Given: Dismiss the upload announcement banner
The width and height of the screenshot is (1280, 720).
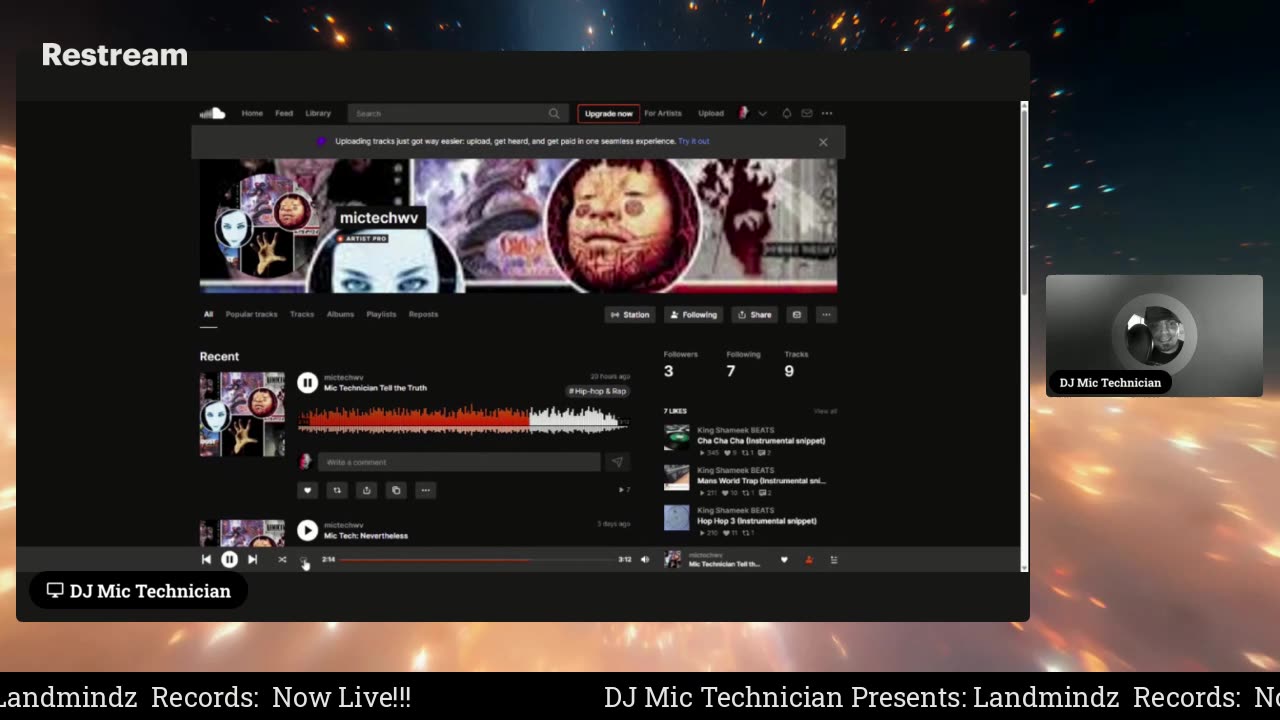Looking at the screenshot, I should (x=823, y=142).
